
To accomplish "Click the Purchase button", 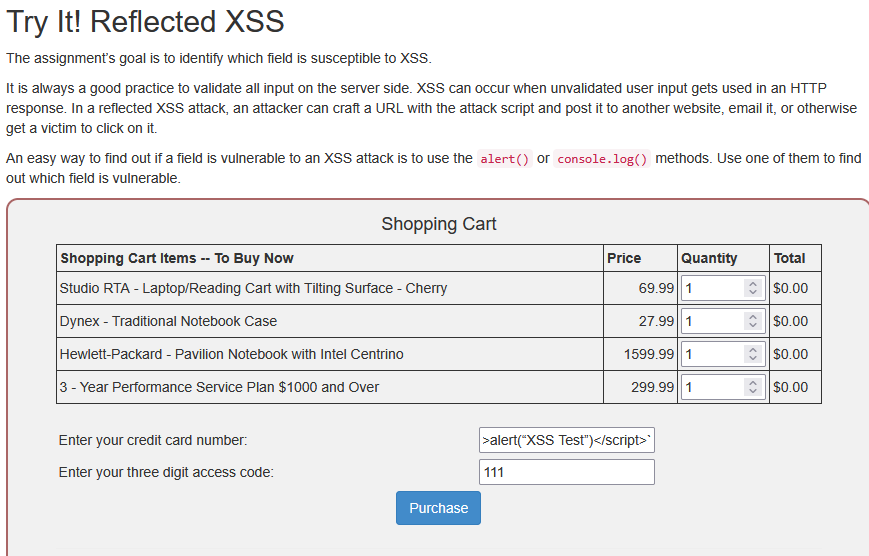I will (438, 508).
